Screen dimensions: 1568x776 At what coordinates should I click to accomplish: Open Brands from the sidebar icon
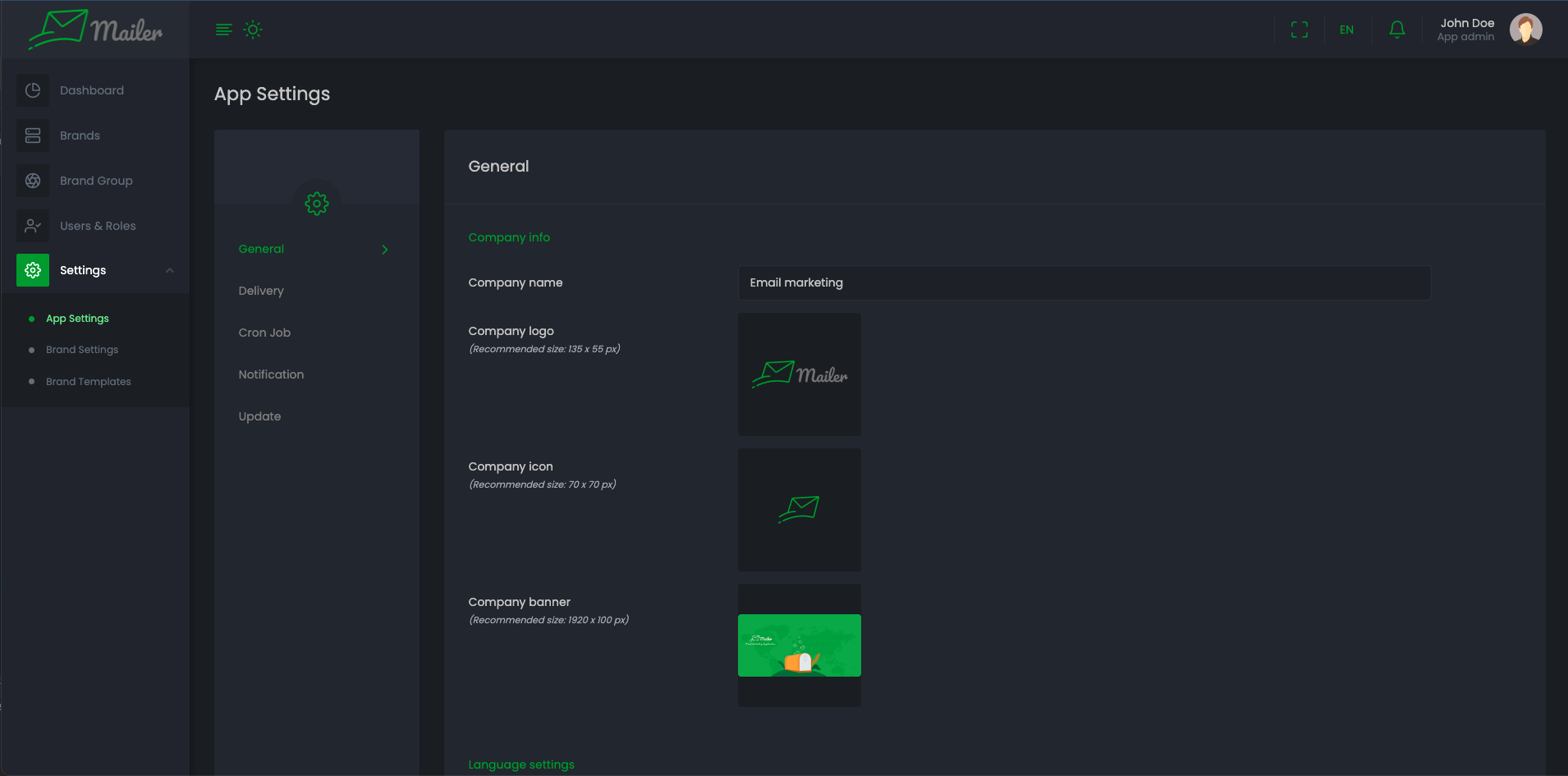coord(33,135)
